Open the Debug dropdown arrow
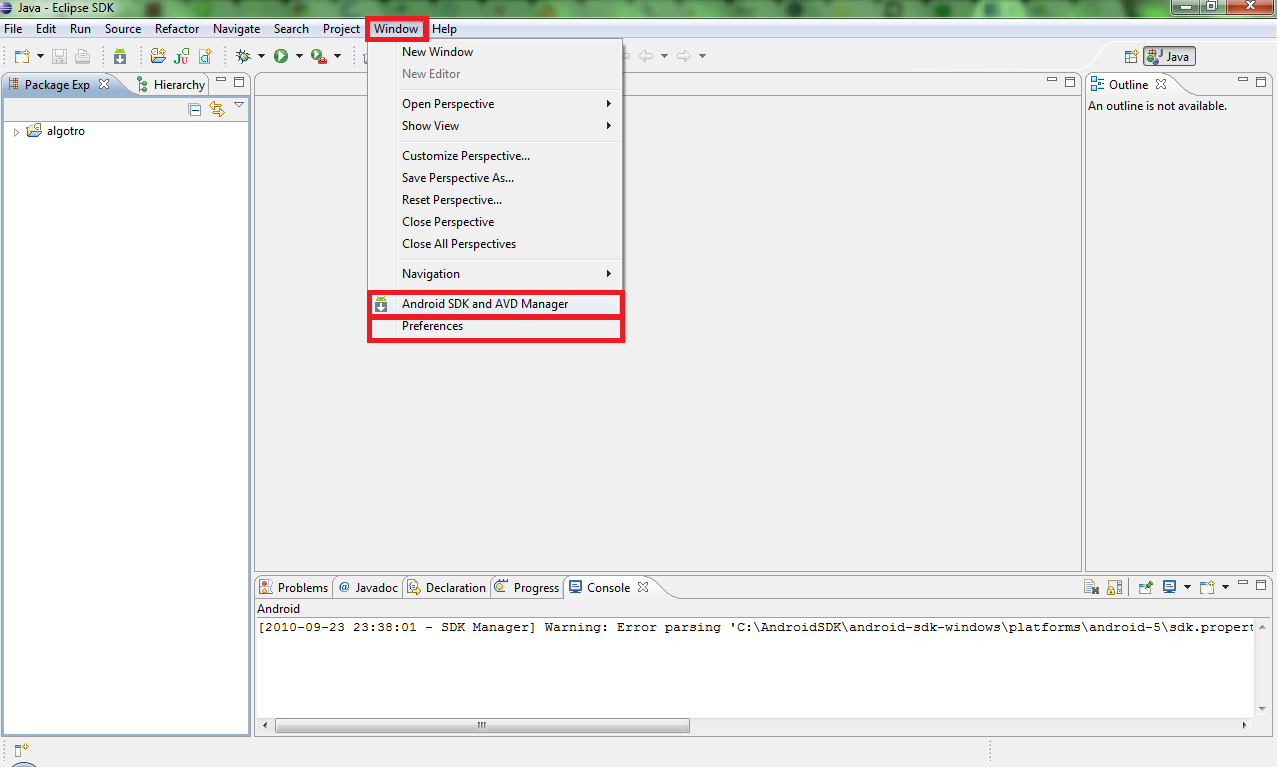 [261, 56]
